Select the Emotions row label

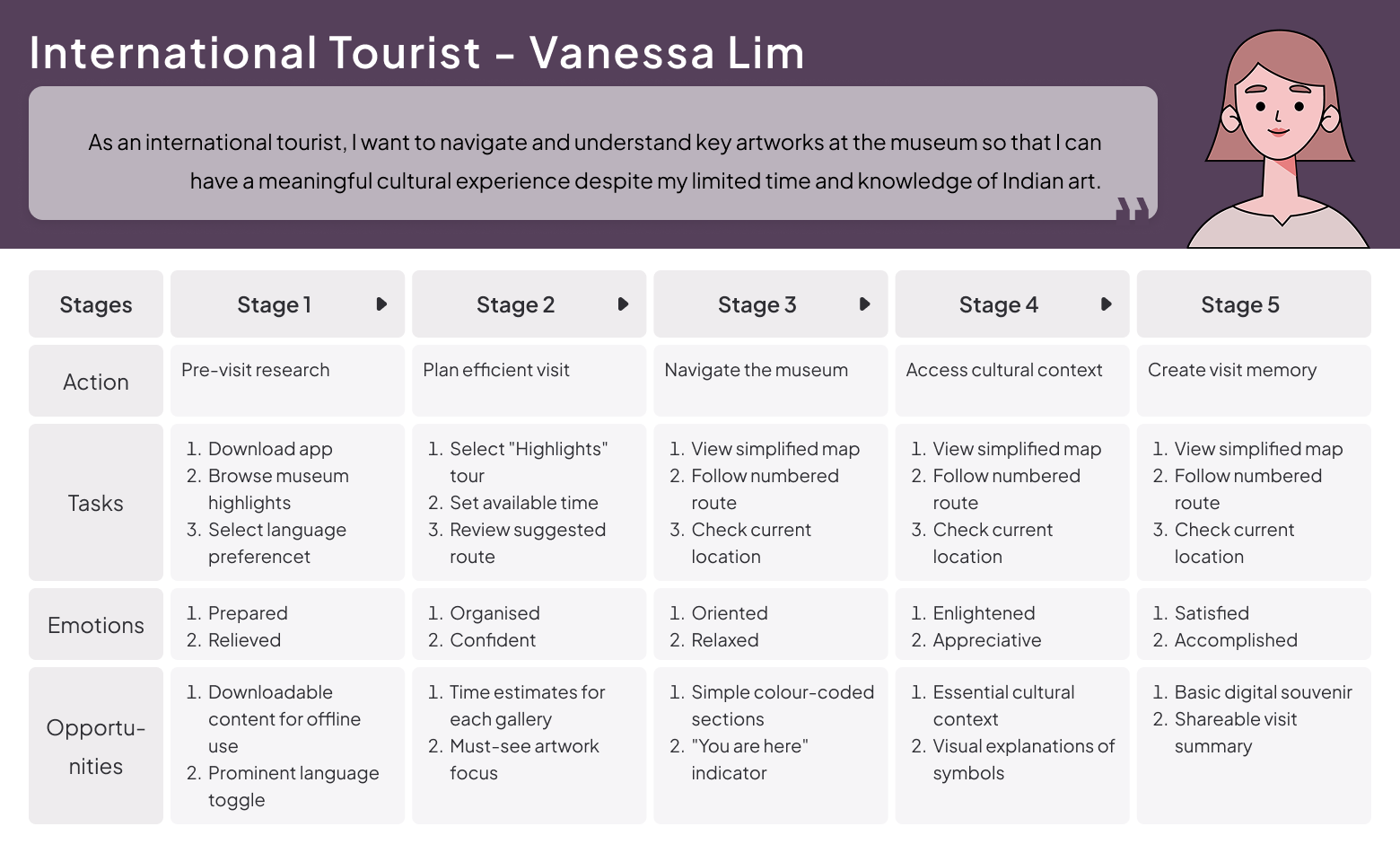(96, 625)
